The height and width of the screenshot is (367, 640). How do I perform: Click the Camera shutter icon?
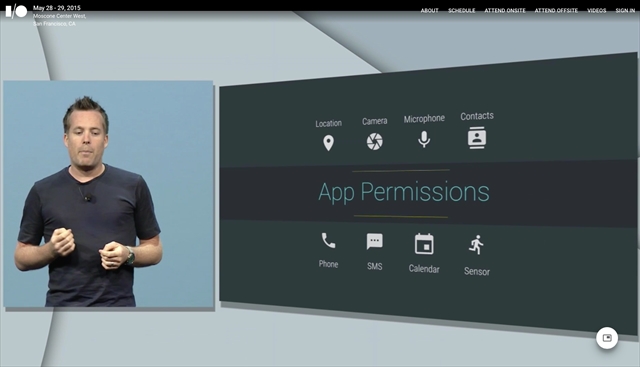click(374, 142)
